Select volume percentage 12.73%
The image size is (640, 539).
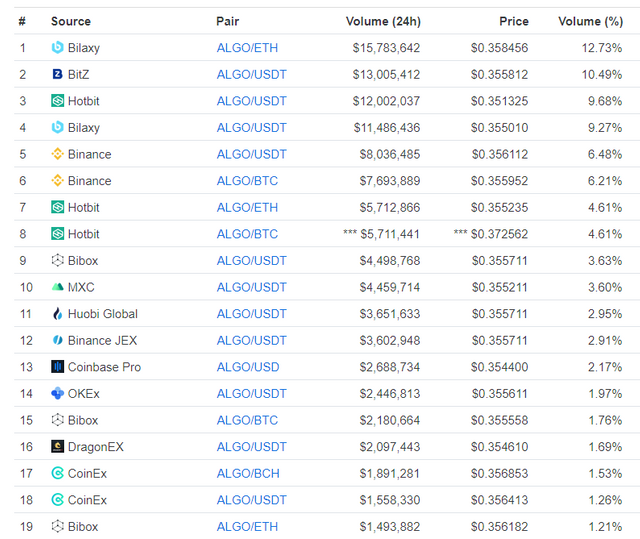(x=602, y=48)
